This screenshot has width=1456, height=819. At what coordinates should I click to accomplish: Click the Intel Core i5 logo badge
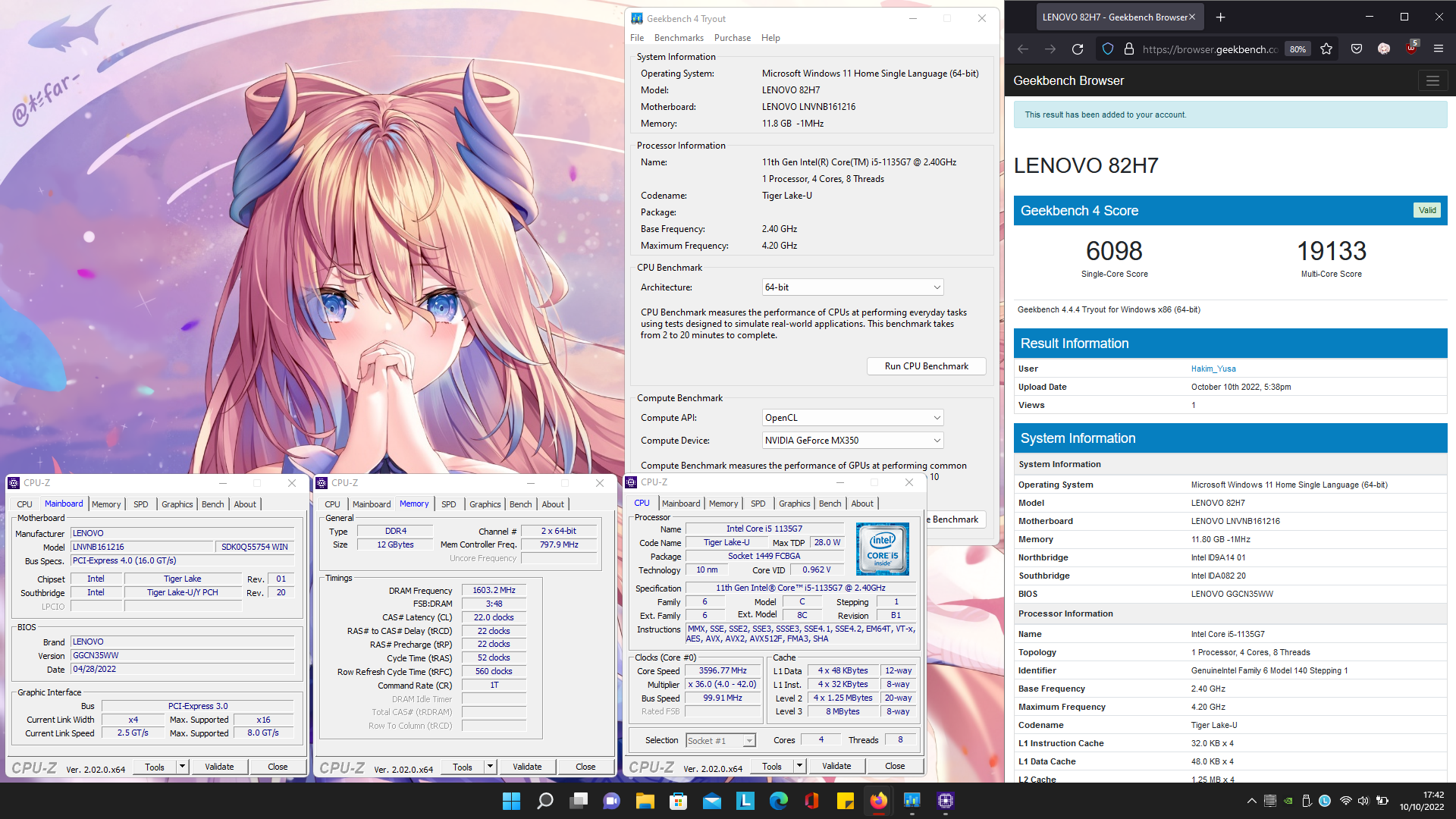click(882, 549)
